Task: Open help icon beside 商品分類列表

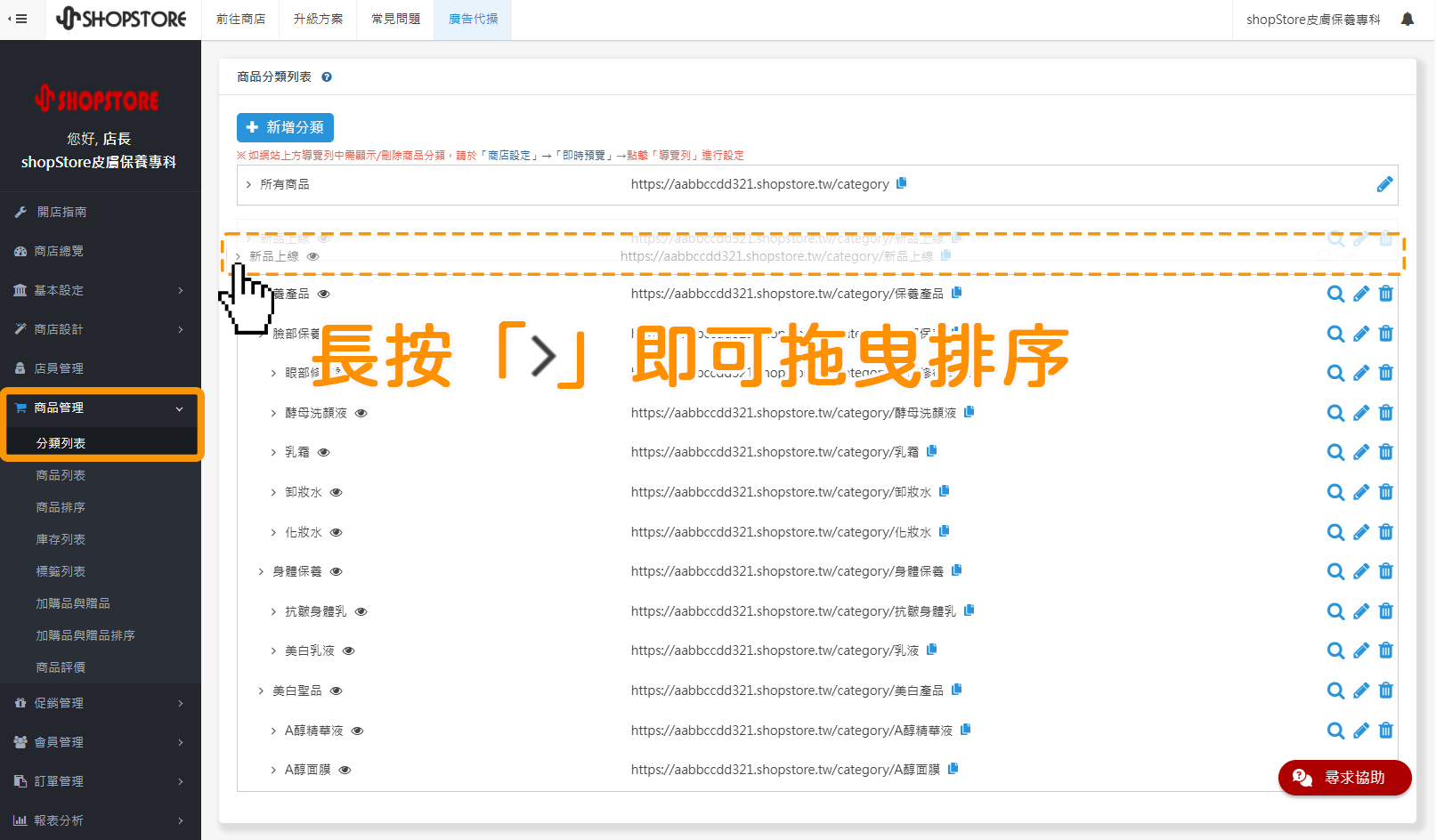Action: [x=327, y=77]
